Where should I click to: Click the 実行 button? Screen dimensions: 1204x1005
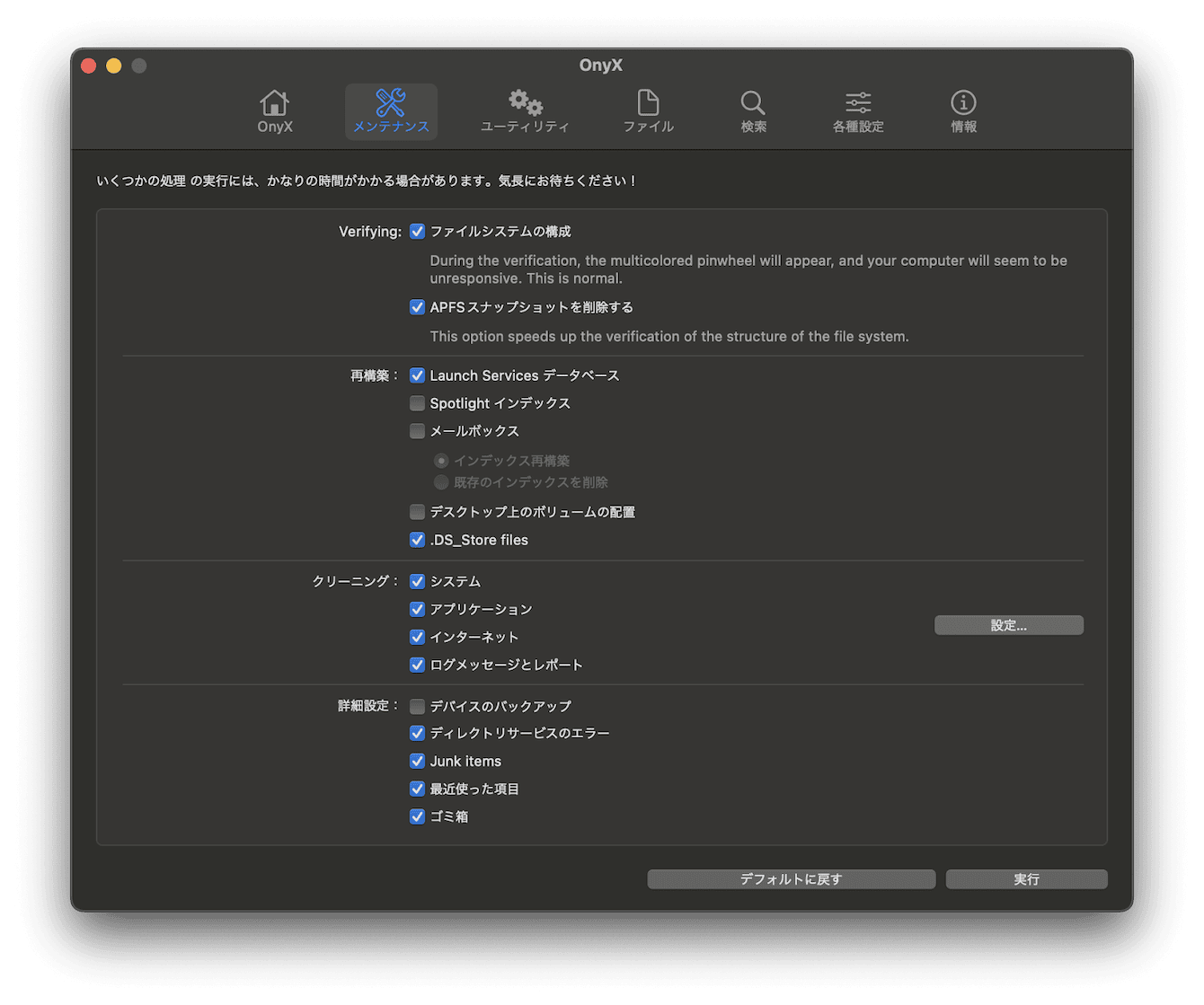point(1026,879)
